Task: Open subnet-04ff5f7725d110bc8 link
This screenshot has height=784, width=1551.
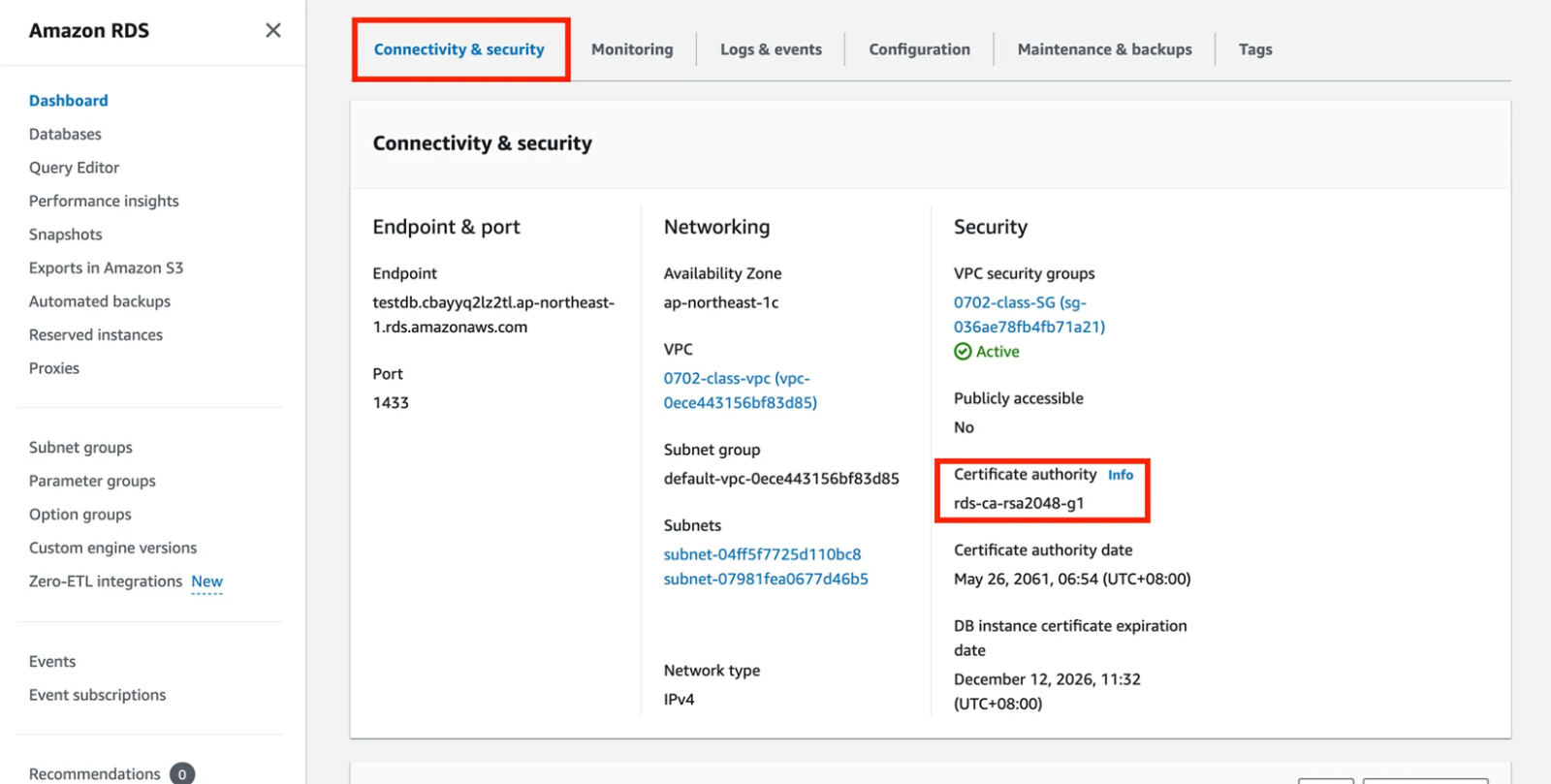Action: click(762, 554)
